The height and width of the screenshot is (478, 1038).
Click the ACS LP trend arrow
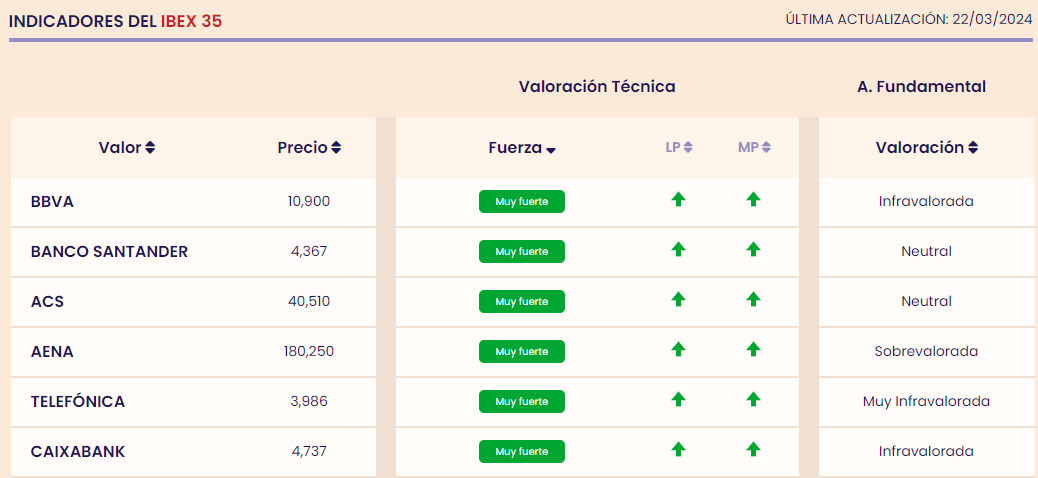[678, 300]
